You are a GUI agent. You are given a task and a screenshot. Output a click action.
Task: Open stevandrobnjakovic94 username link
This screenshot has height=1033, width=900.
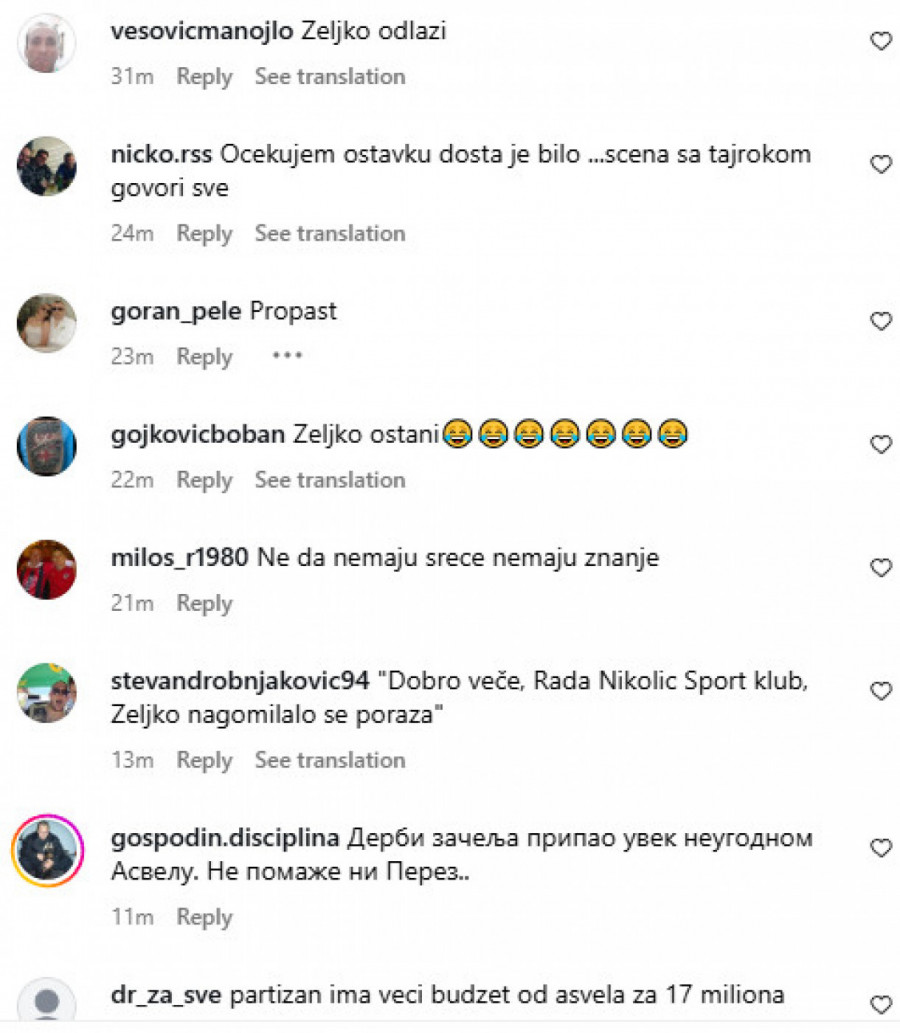click(x=240, y=681)
